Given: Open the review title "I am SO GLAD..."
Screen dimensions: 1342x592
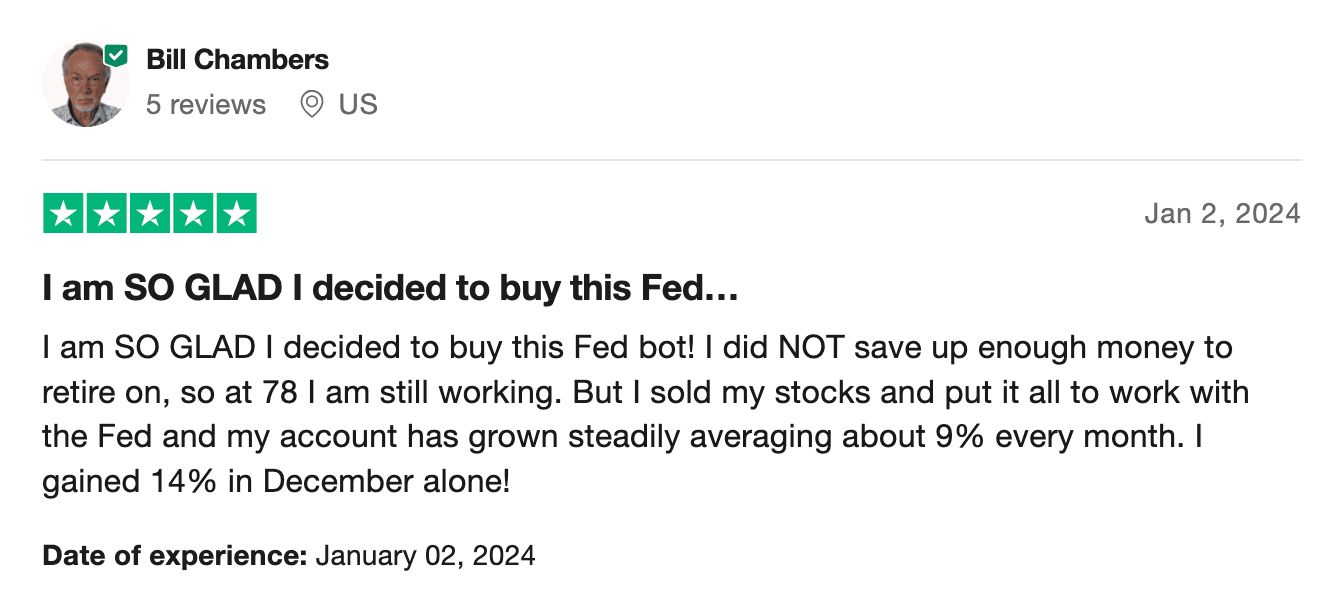Looking at the screenshot, I should click(x=390, y=290).
